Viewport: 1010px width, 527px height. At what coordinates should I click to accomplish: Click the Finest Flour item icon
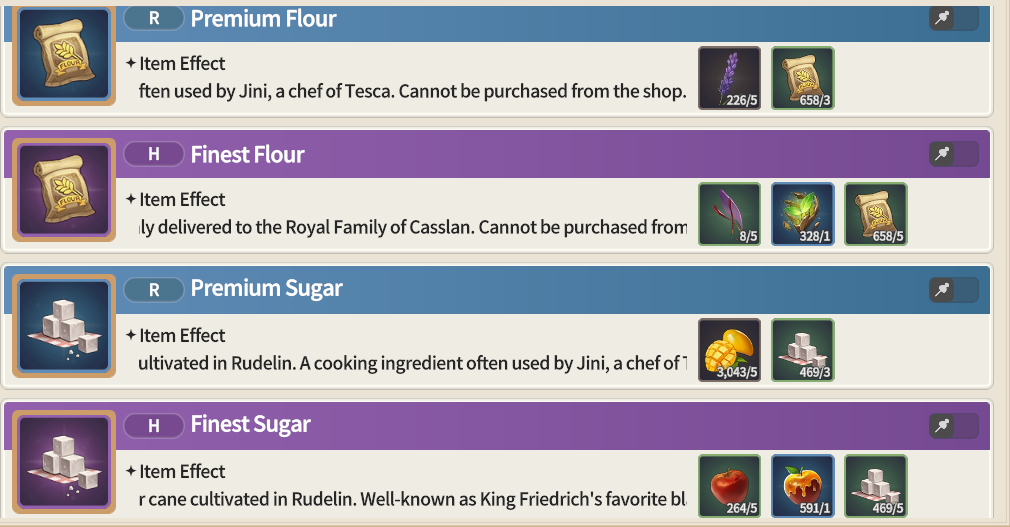(x=64, y=190)
